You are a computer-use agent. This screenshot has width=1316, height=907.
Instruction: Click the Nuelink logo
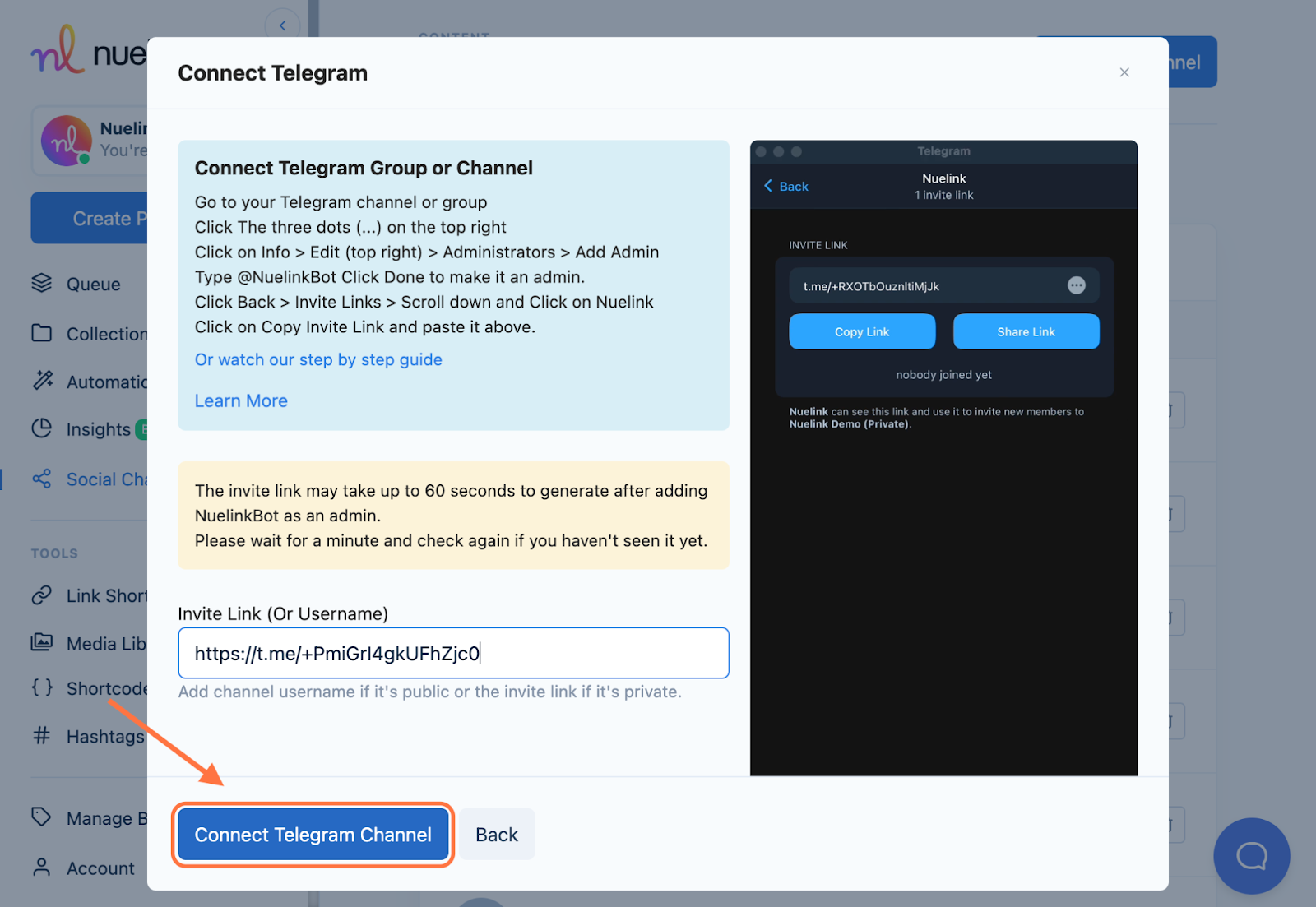89,50
